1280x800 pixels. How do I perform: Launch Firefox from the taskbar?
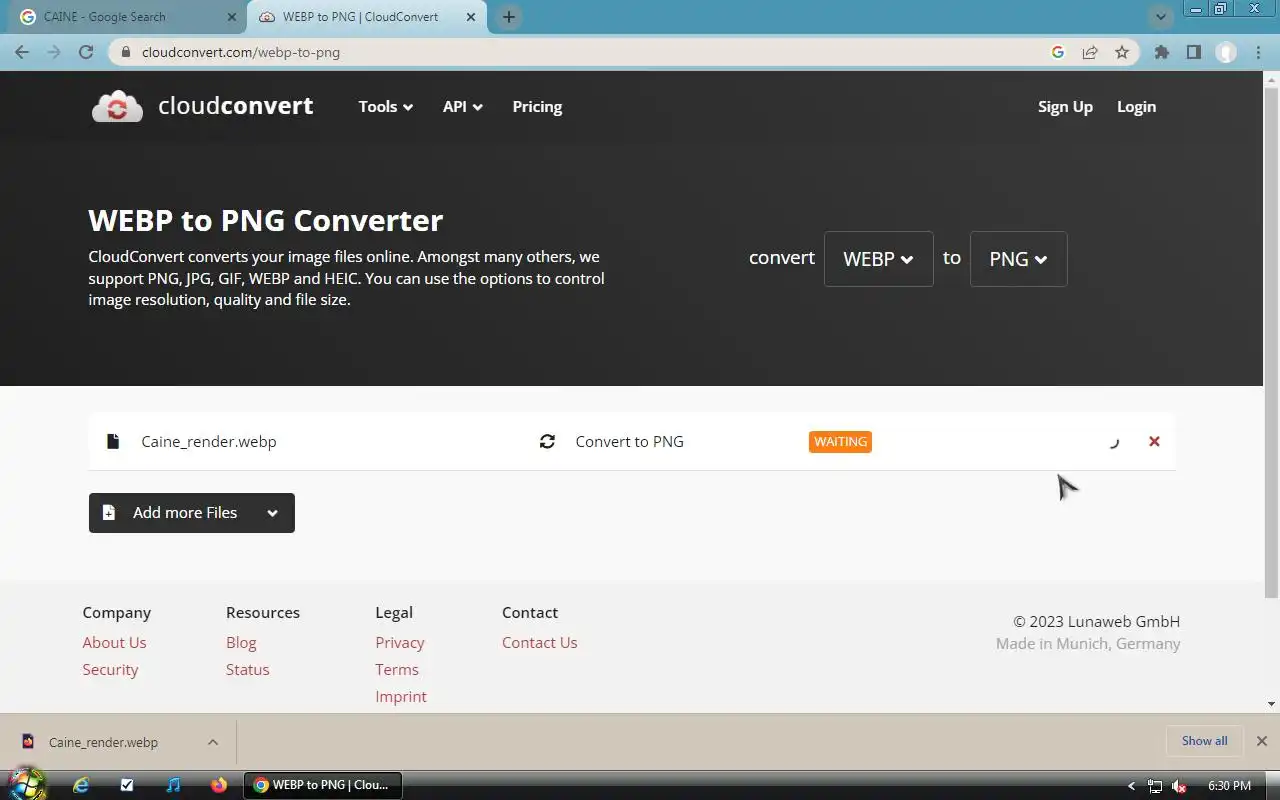pos(219,785)
